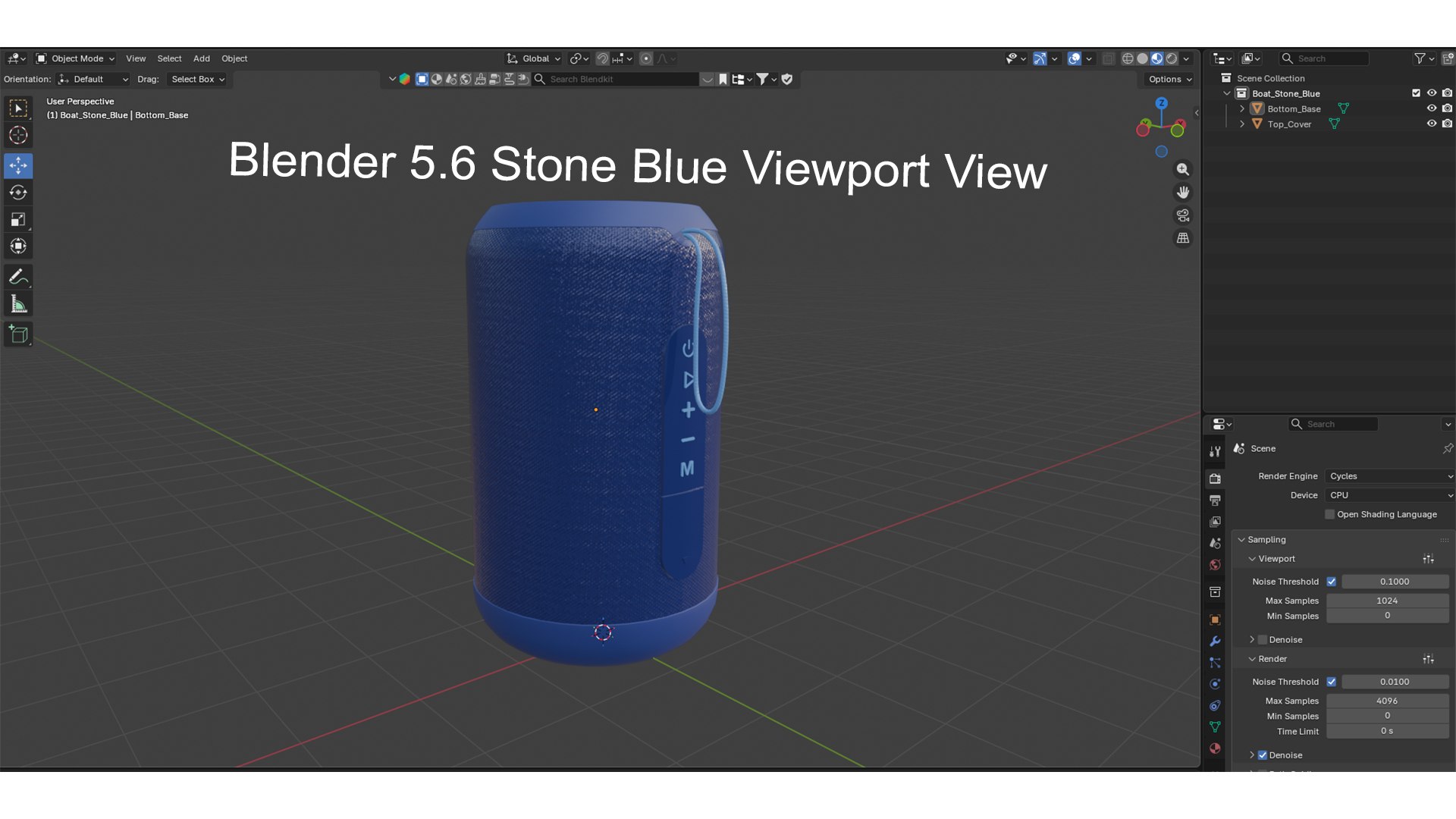Toggle Render Noise Threshold checkbox
This screenshot has height=819, width=1456.
1331,682
